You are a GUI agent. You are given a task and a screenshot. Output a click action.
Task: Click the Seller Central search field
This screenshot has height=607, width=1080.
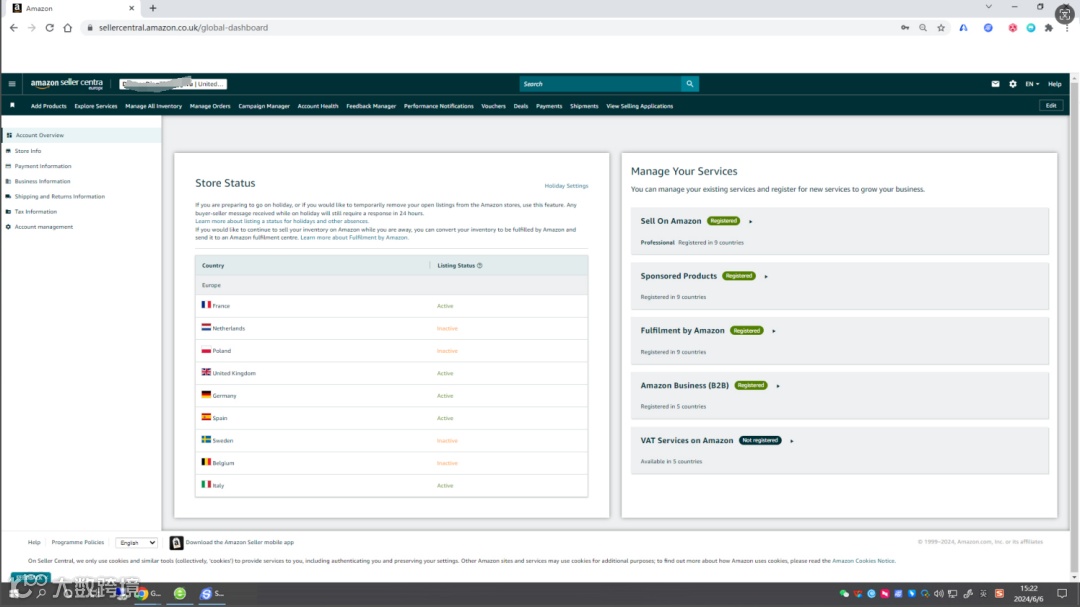600,84
